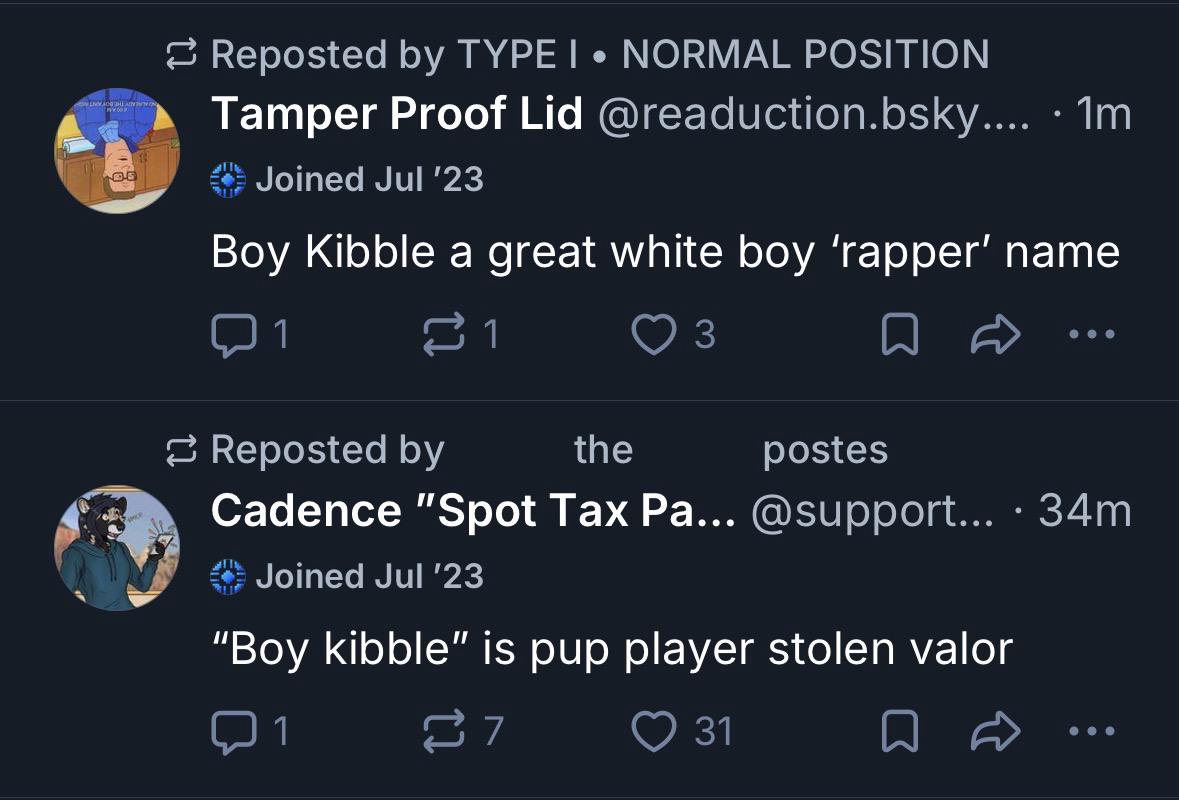Open Cadence "Spot Tax Pa..." display name
Screen dimensions: 1179x800
pyautogui.click(x=473, y=511)
